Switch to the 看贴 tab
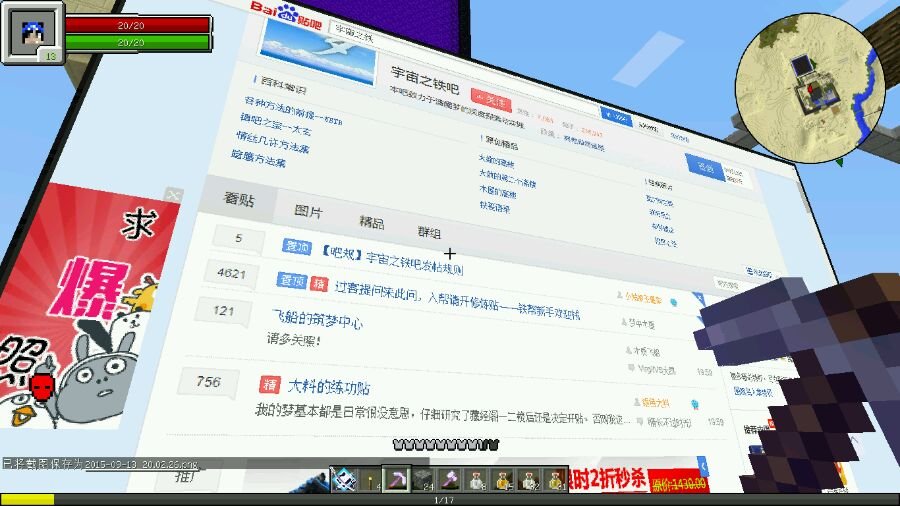 coord(239,199)
